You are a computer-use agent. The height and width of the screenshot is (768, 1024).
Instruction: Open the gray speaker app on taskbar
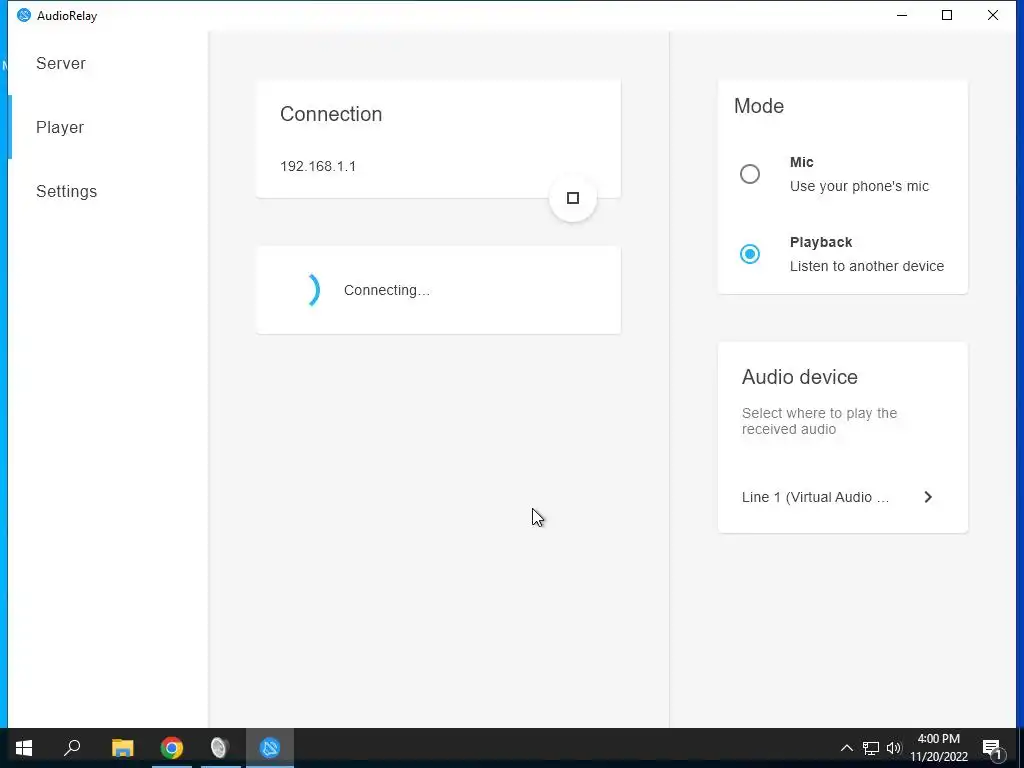tap(220, 748)
